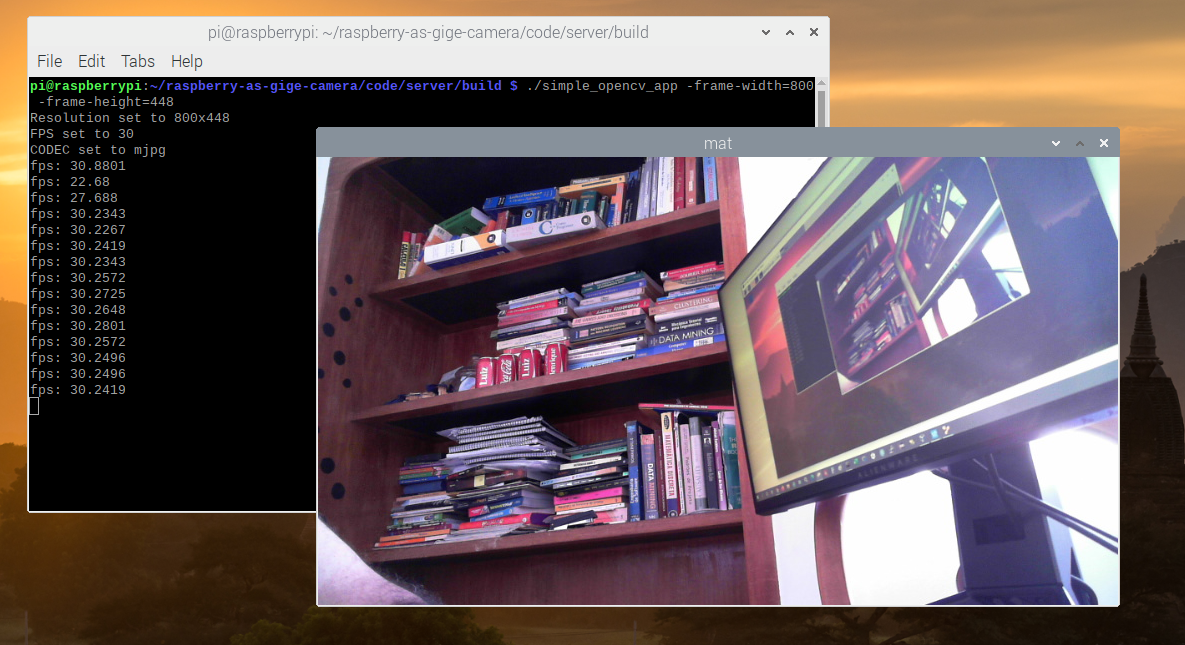Click the 'fps: 30.8801' output line

(x=78, y=166)
